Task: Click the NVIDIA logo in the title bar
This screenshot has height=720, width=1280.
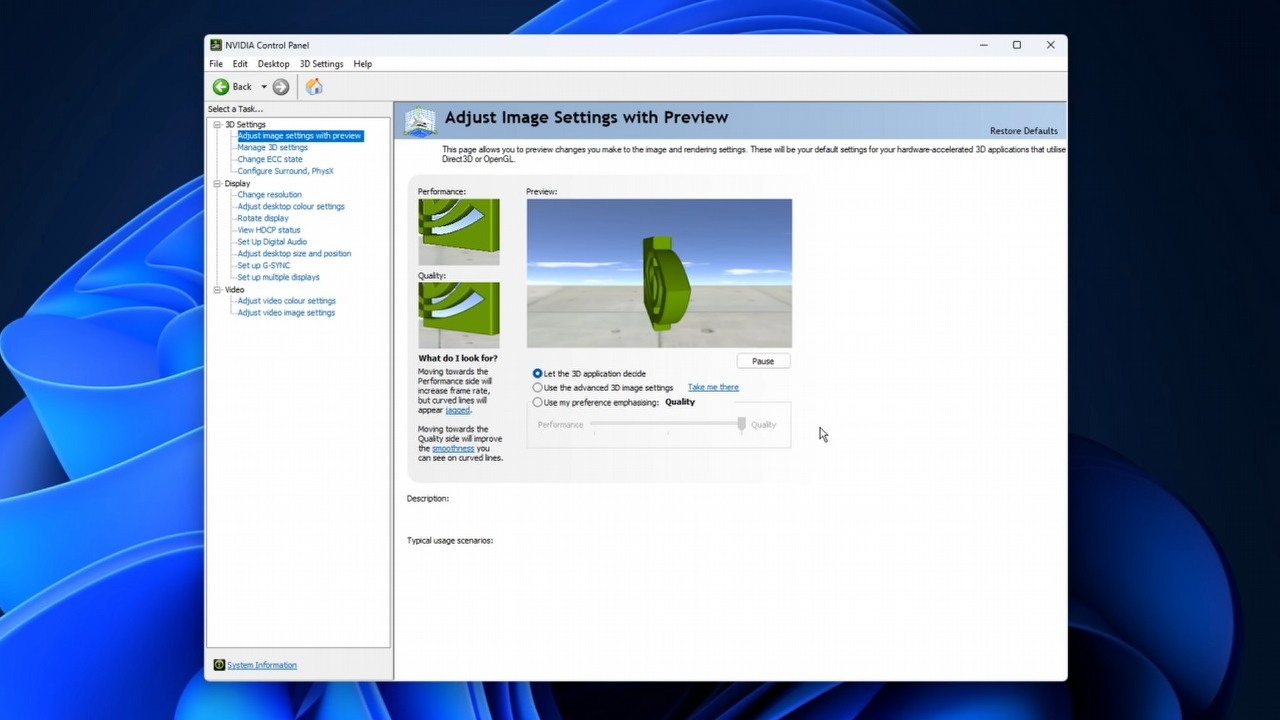Action: (x=216, y=45)
